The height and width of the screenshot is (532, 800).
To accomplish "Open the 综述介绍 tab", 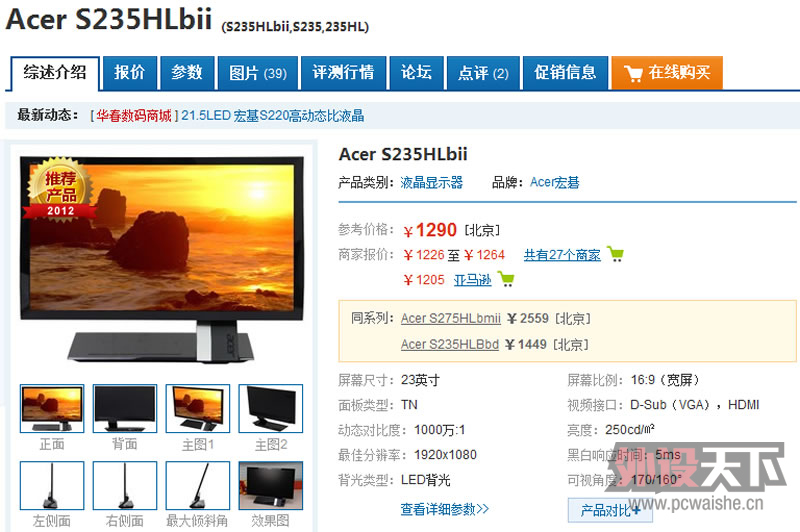I will [55, 73].
